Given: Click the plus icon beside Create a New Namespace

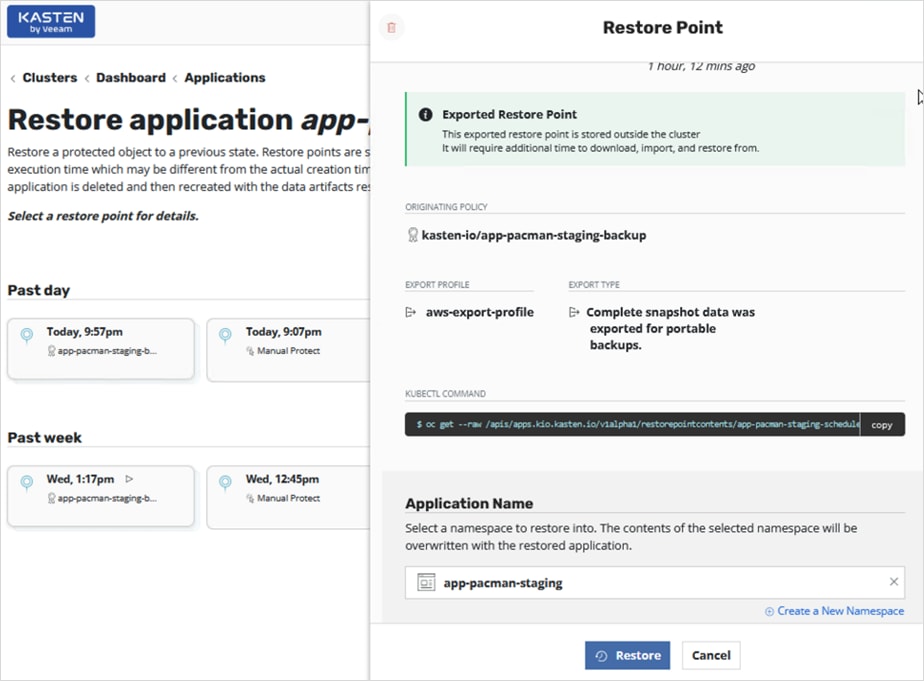Looking at the screenshot, I should (769, 611).
